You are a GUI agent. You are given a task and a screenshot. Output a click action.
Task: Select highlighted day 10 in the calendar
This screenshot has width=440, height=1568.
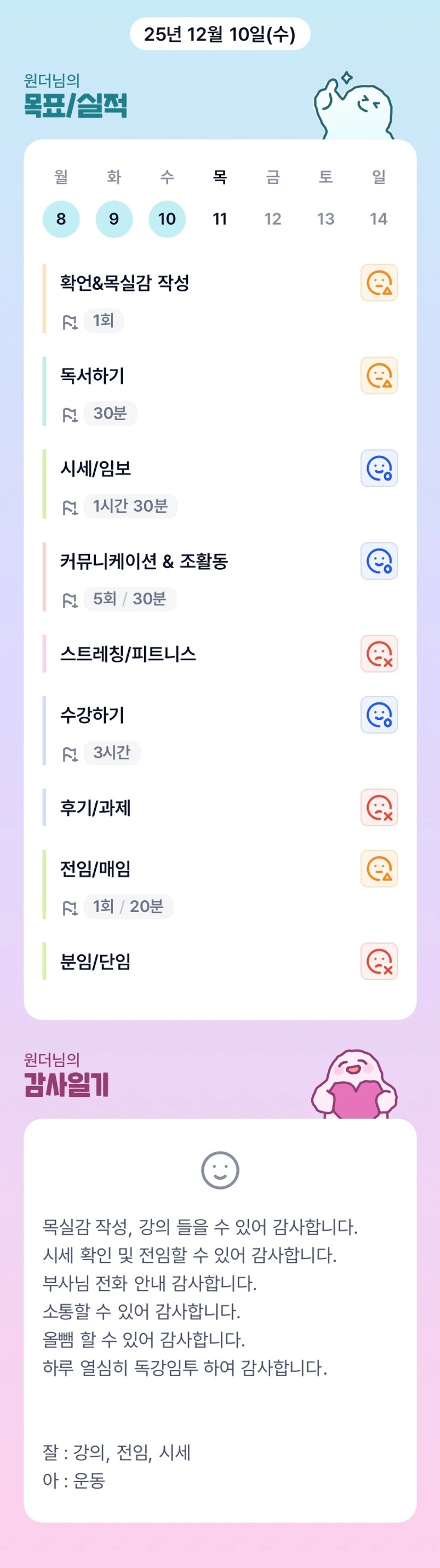click(167, 218)
